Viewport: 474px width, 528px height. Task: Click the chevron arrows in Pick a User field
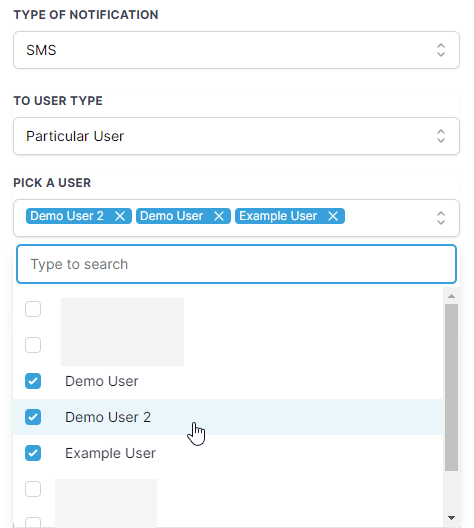point(441,218)
